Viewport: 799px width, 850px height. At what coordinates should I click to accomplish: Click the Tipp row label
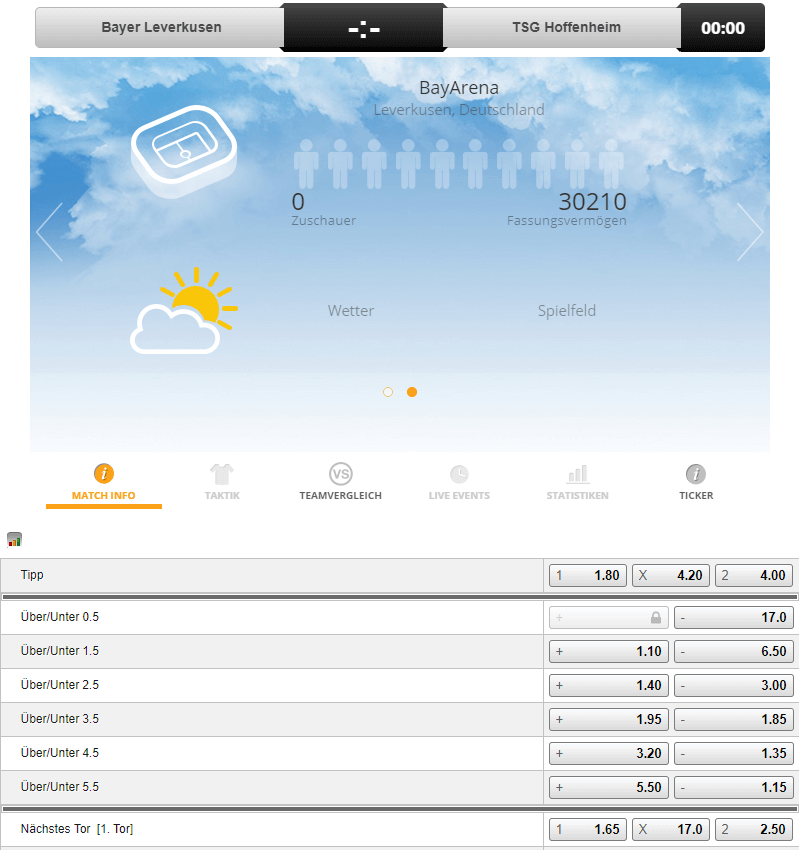coord(32,575)
